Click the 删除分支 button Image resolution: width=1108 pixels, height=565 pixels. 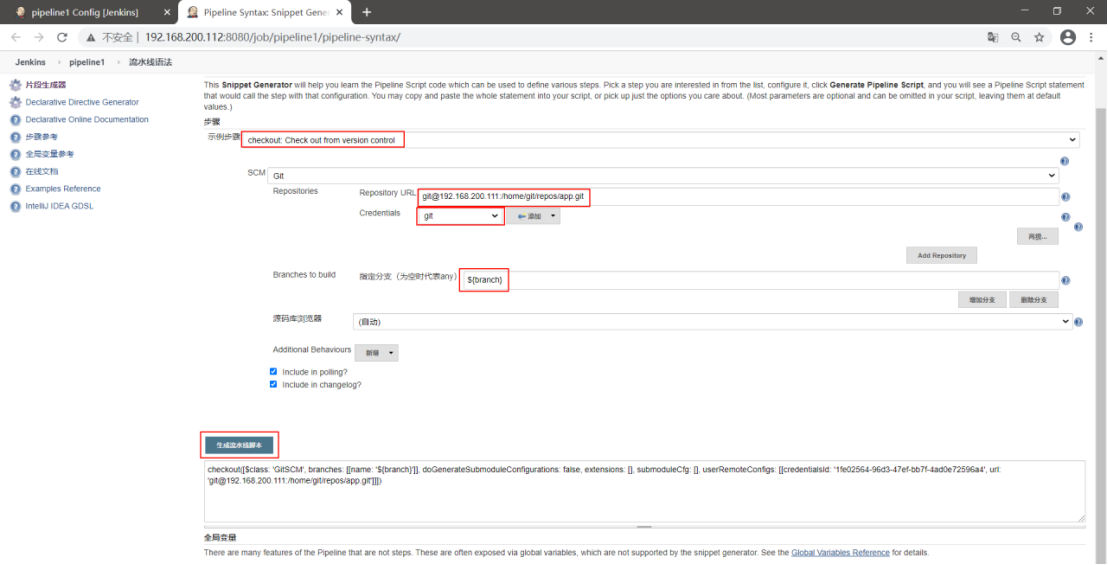[x=1033, y=300]
